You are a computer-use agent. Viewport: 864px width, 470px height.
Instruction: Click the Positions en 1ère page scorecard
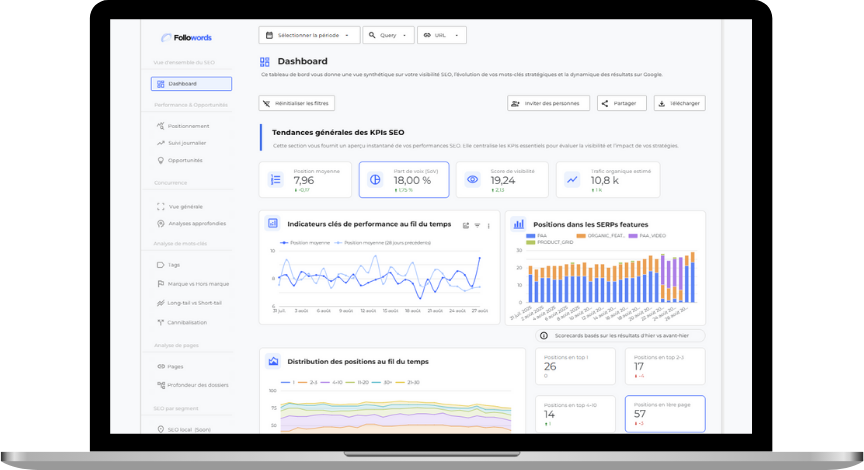pos(665,414)
